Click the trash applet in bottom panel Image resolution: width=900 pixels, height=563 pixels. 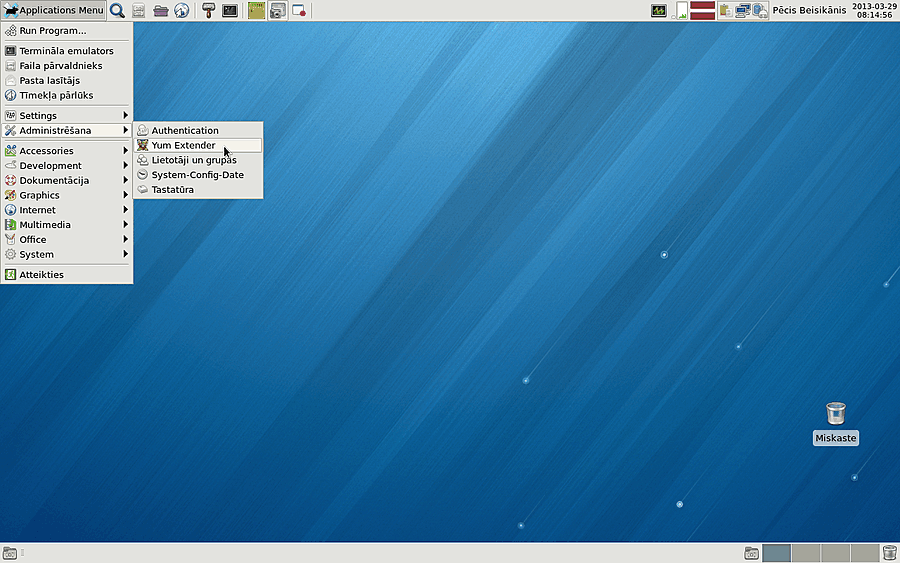pos(889,553)
